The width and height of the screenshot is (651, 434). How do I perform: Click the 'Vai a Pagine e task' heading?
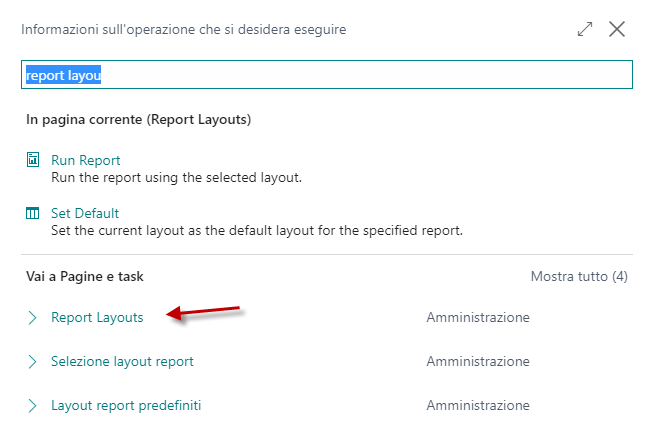click(85, 276)
